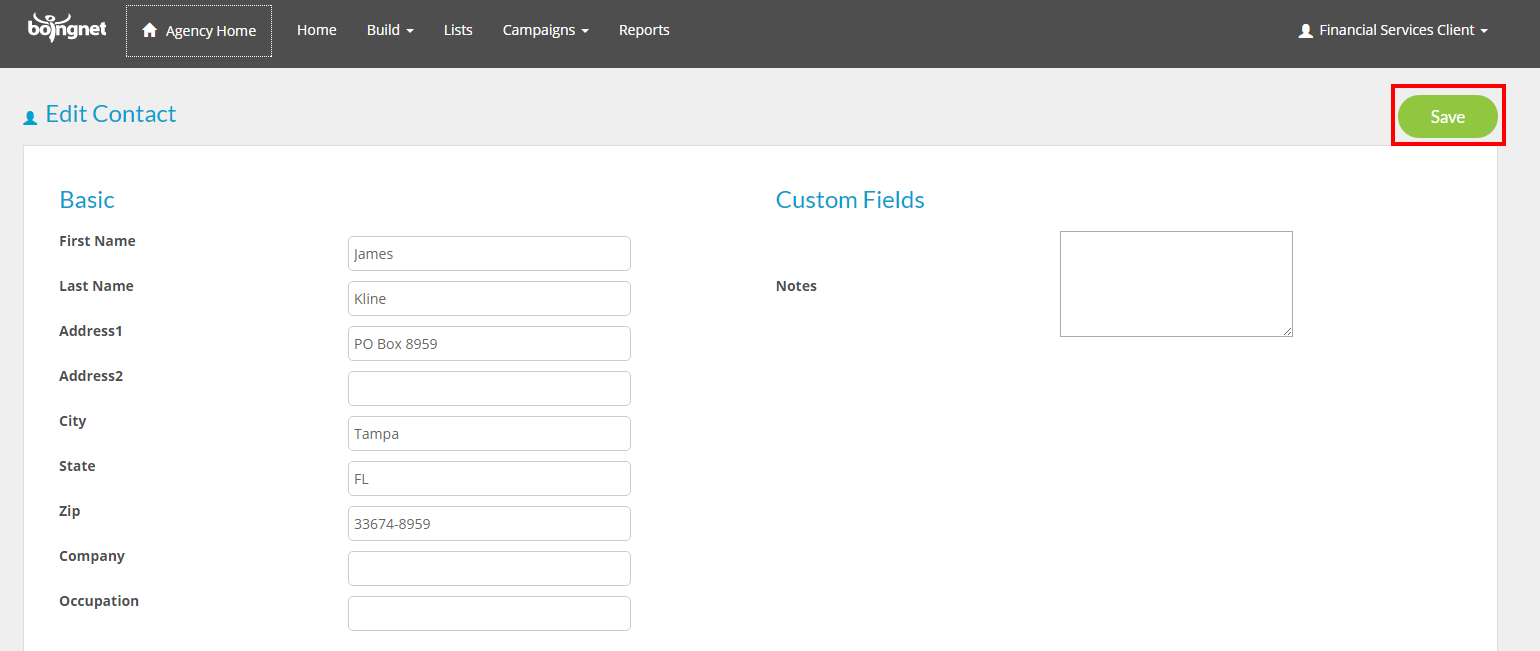
Task: Click inside the Notes text area
Action: point(1176,284)
